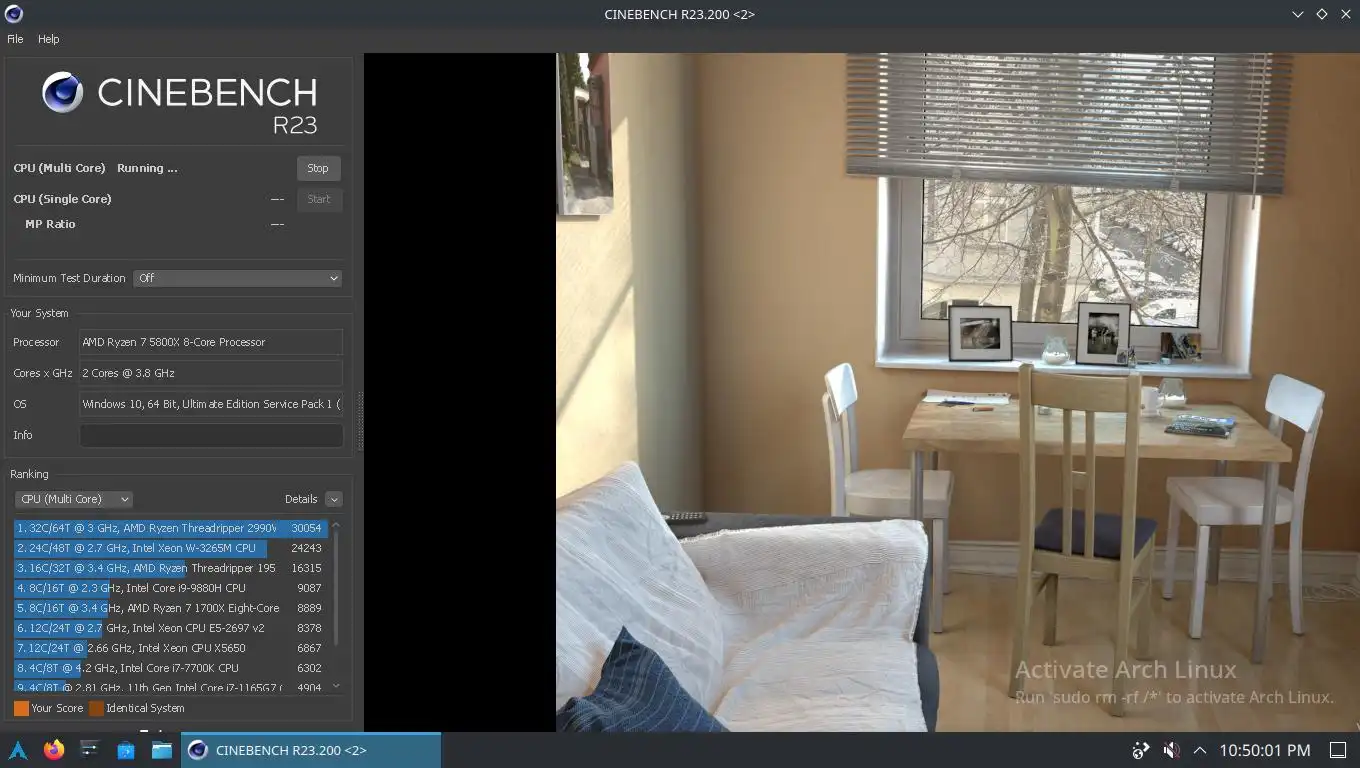The height and width of the screenshot is (768, 1360).
Task: Switch to Cinebench R23.200 taskbar entry
Action: coord(310,750)
